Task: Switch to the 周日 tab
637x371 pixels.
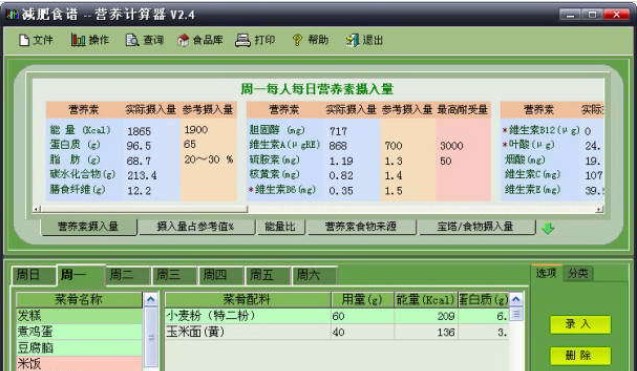Action: click(33, 276)
